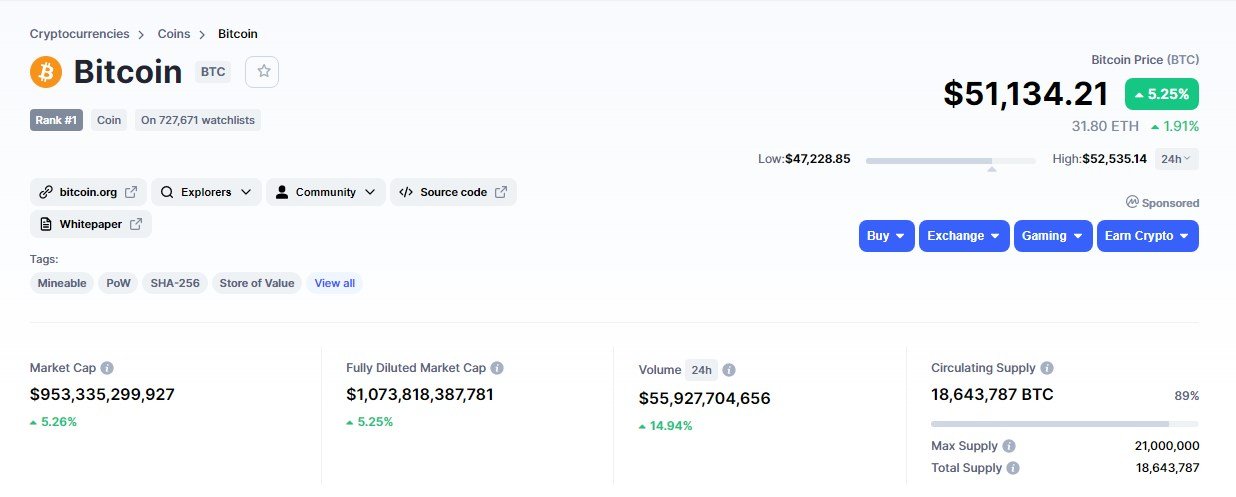Click the info icon beside Fully Diluted Market Cap

tap(497, 368)
